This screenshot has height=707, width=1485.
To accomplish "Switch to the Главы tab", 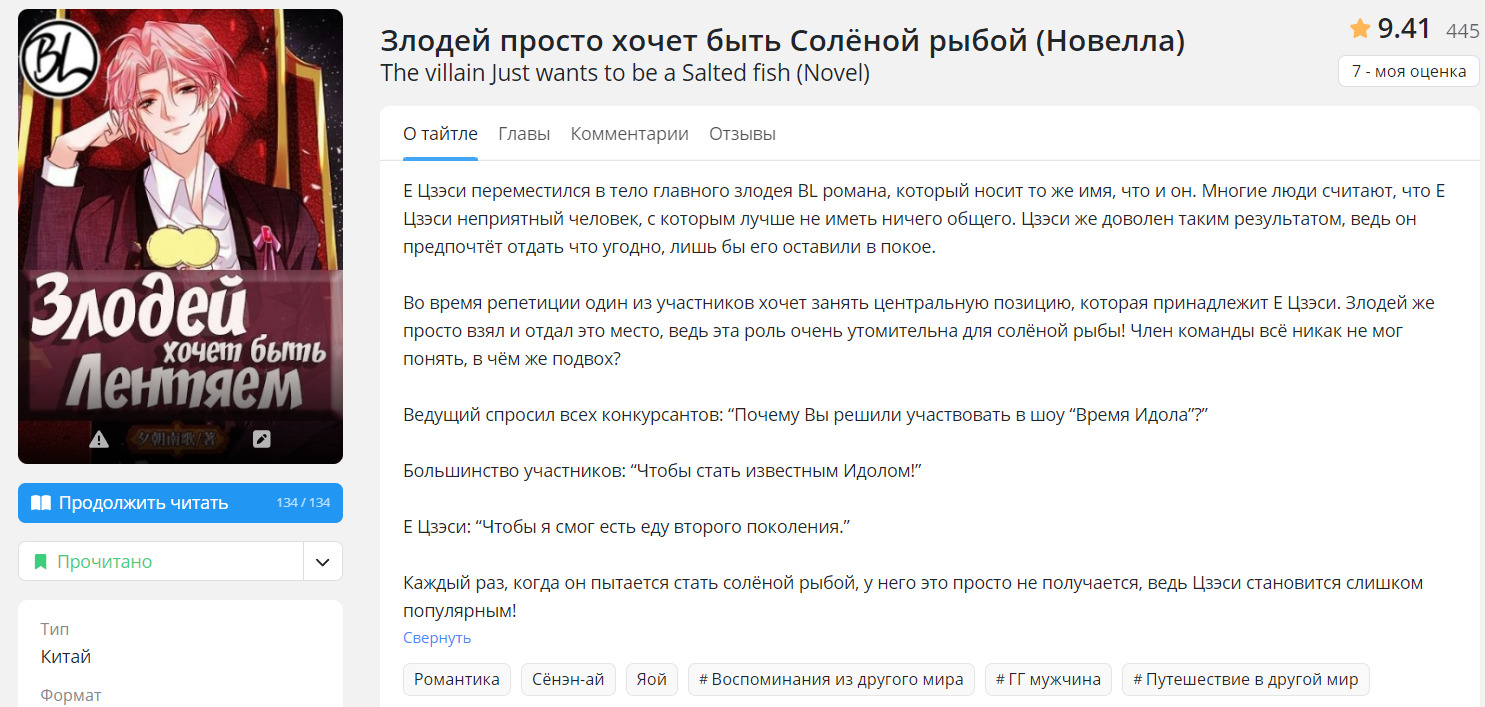I will click(524, 134).
